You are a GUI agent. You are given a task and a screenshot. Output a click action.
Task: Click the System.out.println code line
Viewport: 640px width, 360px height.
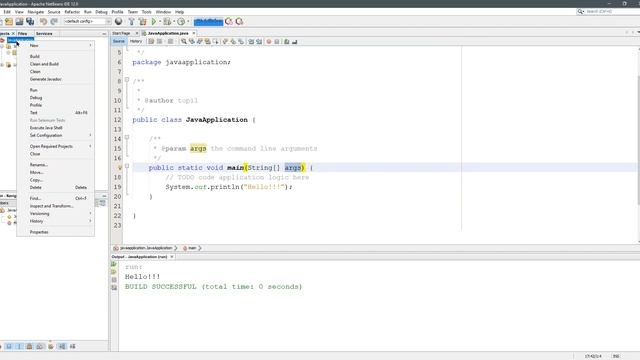pyautogui.click(x=229, y=187)
